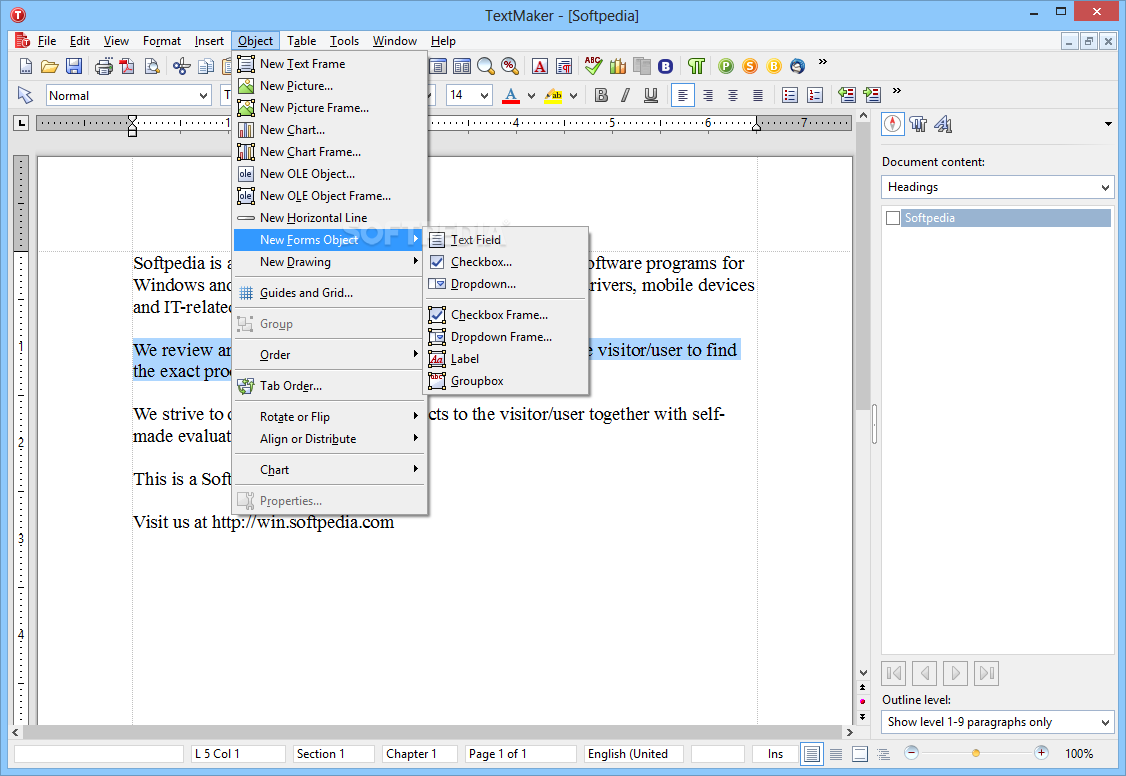The height and width of the screenshot is (776, 1126).
Task: Go to first heading in sidebar
Action: coord(893,673)
